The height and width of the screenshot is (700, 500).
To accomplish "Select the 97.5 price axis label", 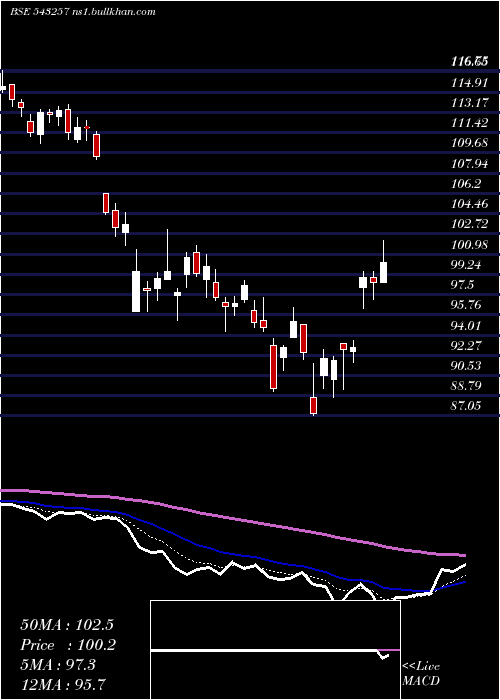I will 462,285.
